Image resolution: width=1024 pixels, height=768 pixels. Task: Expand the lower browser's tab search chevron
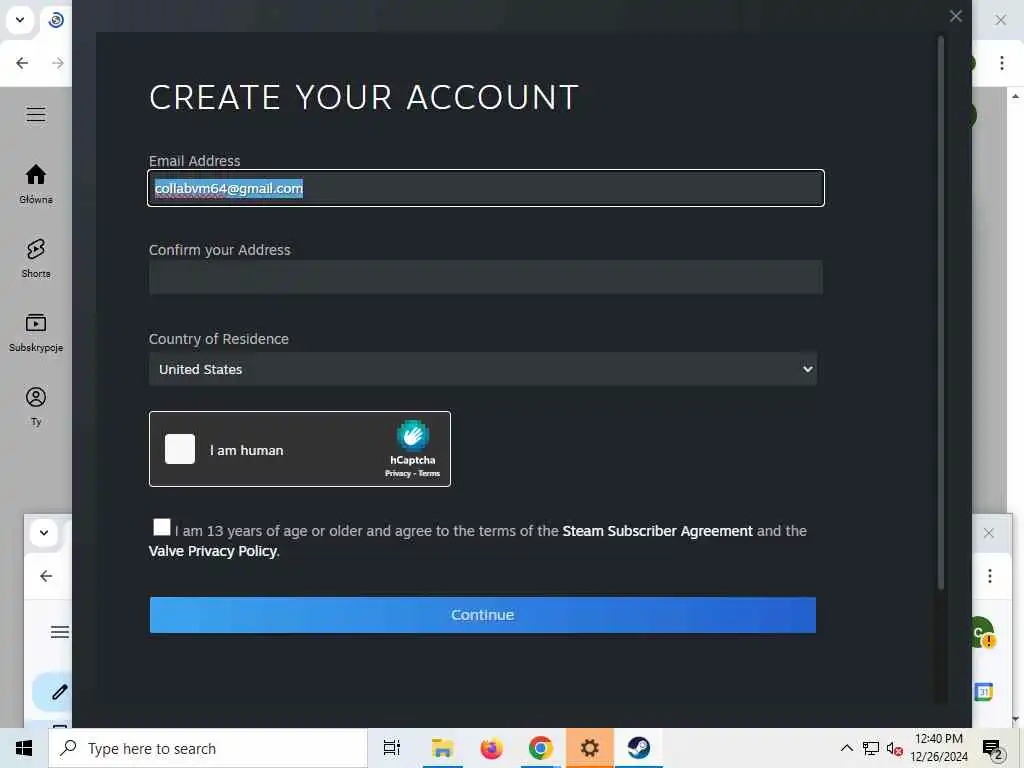coord(44,532)
